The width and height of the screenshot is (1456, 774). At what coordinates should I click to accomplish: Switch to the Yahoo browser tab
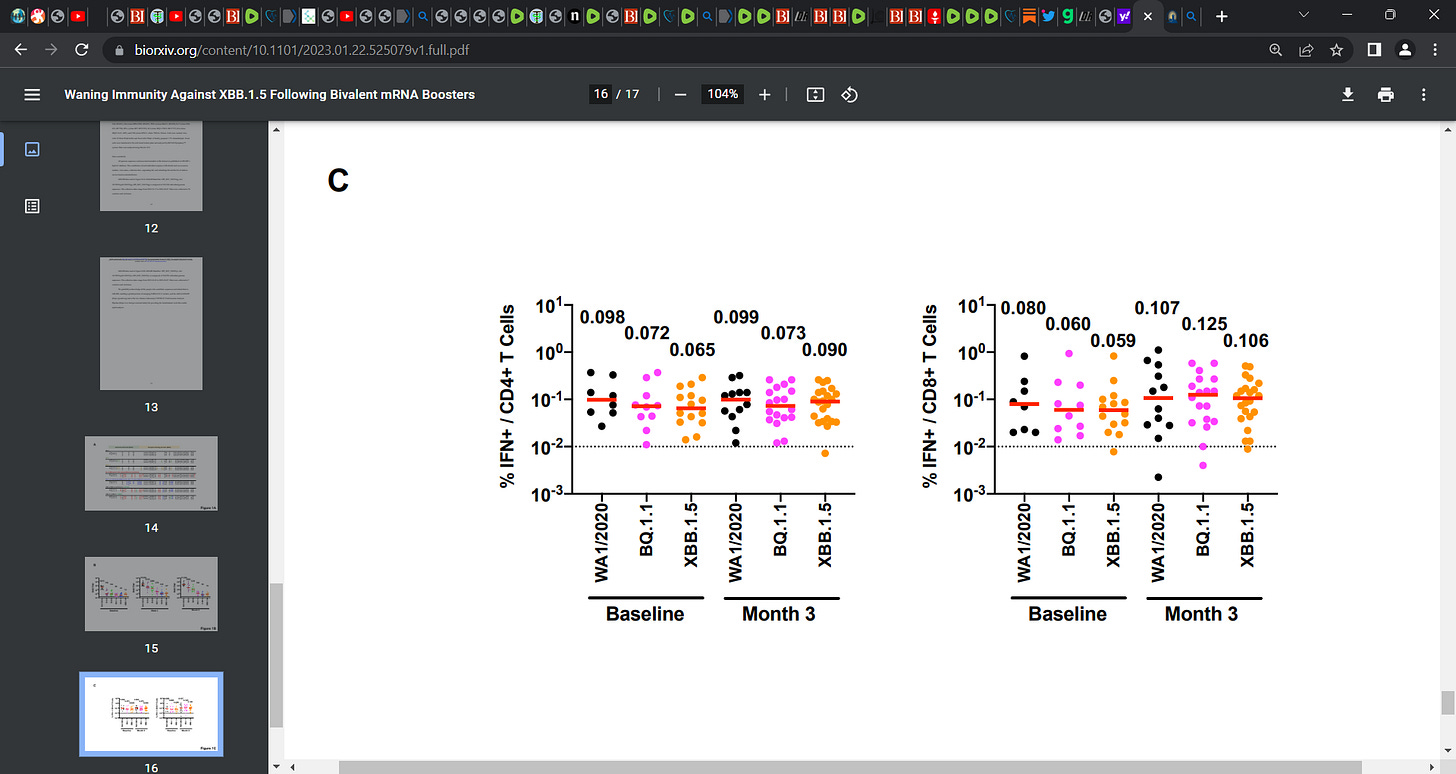click(x=1125, y=16)
